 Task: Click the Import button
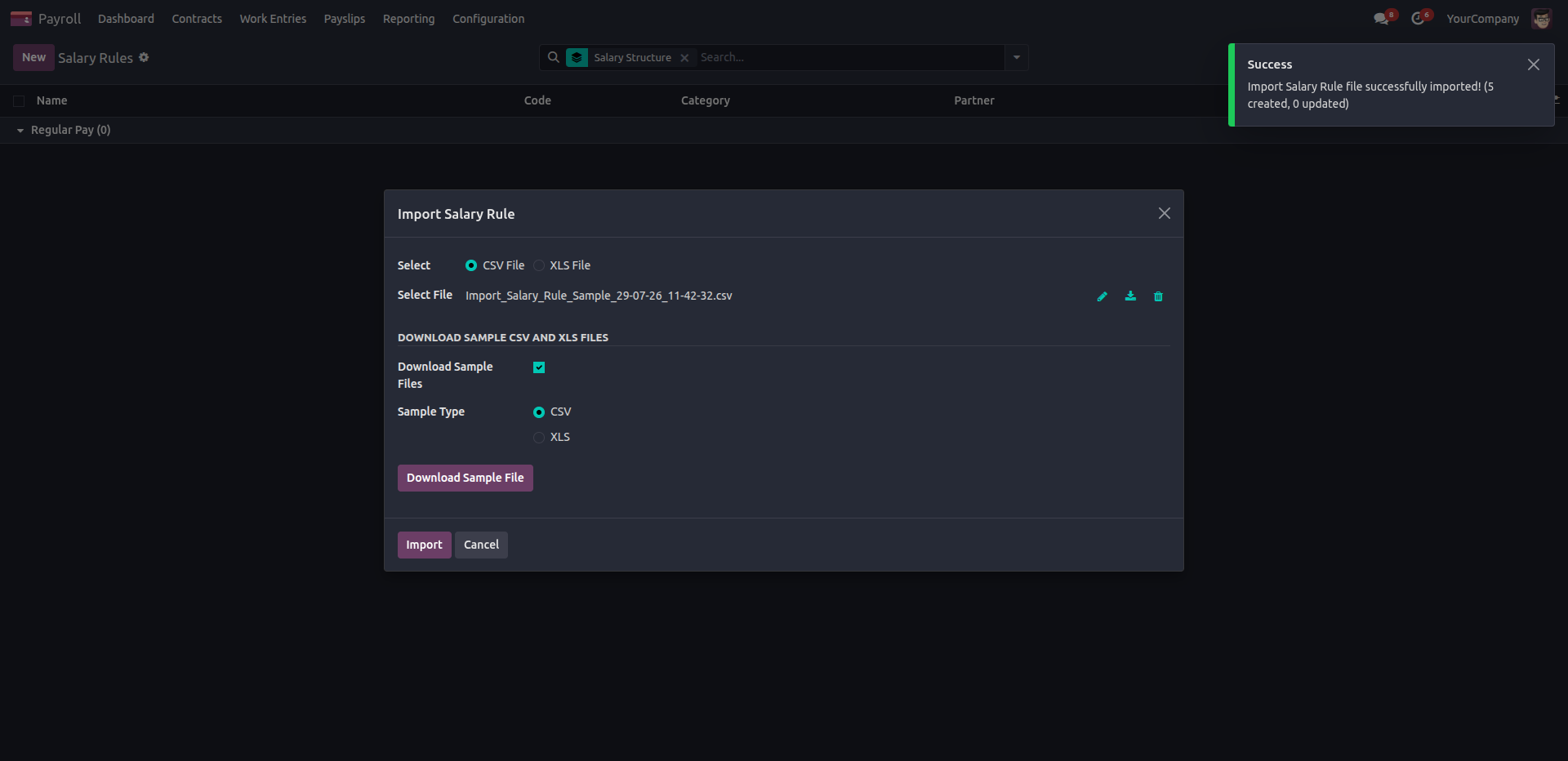[424, 545]
